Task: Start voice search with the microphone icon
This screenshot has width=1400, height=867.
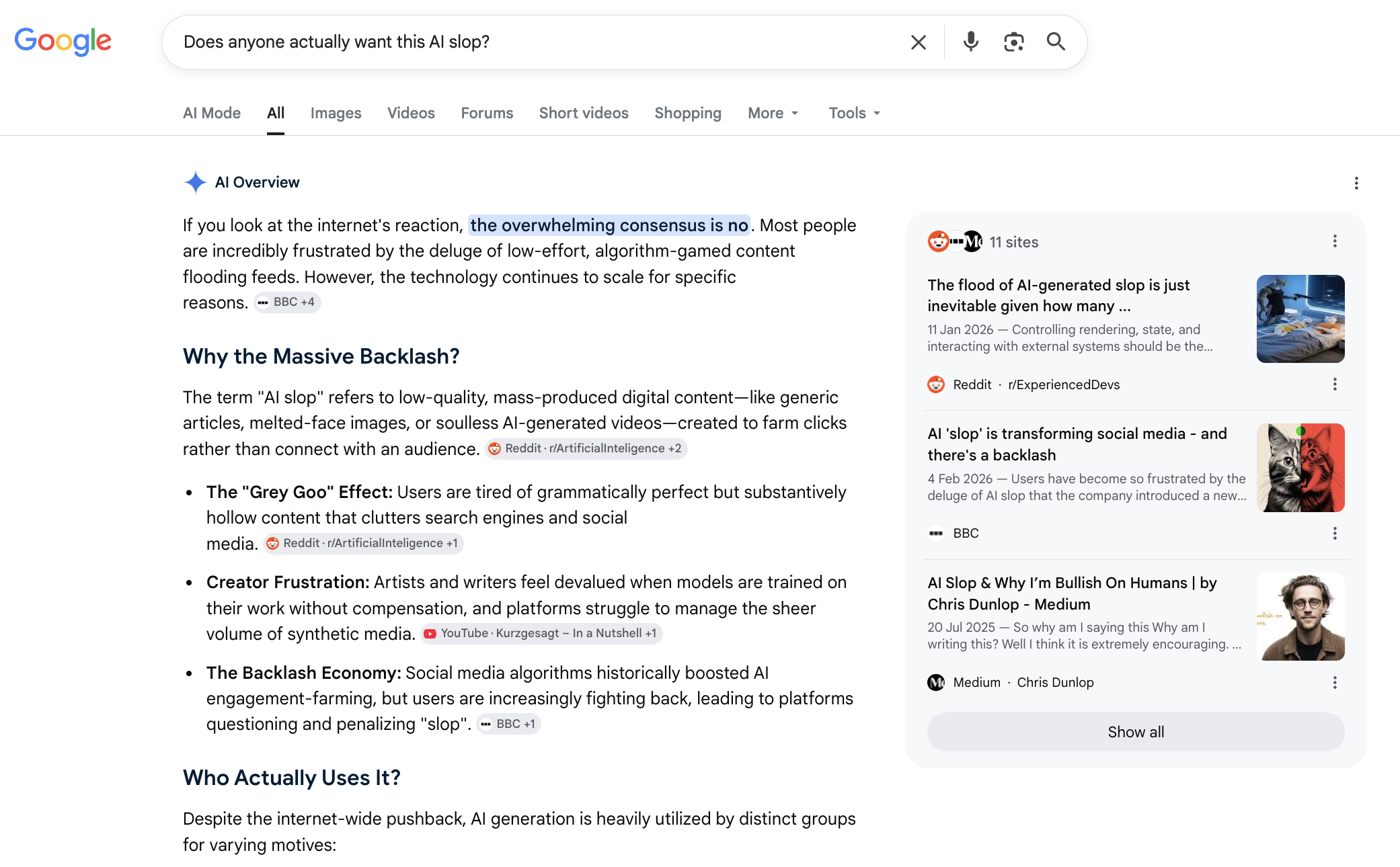Action: click(970, 42)
